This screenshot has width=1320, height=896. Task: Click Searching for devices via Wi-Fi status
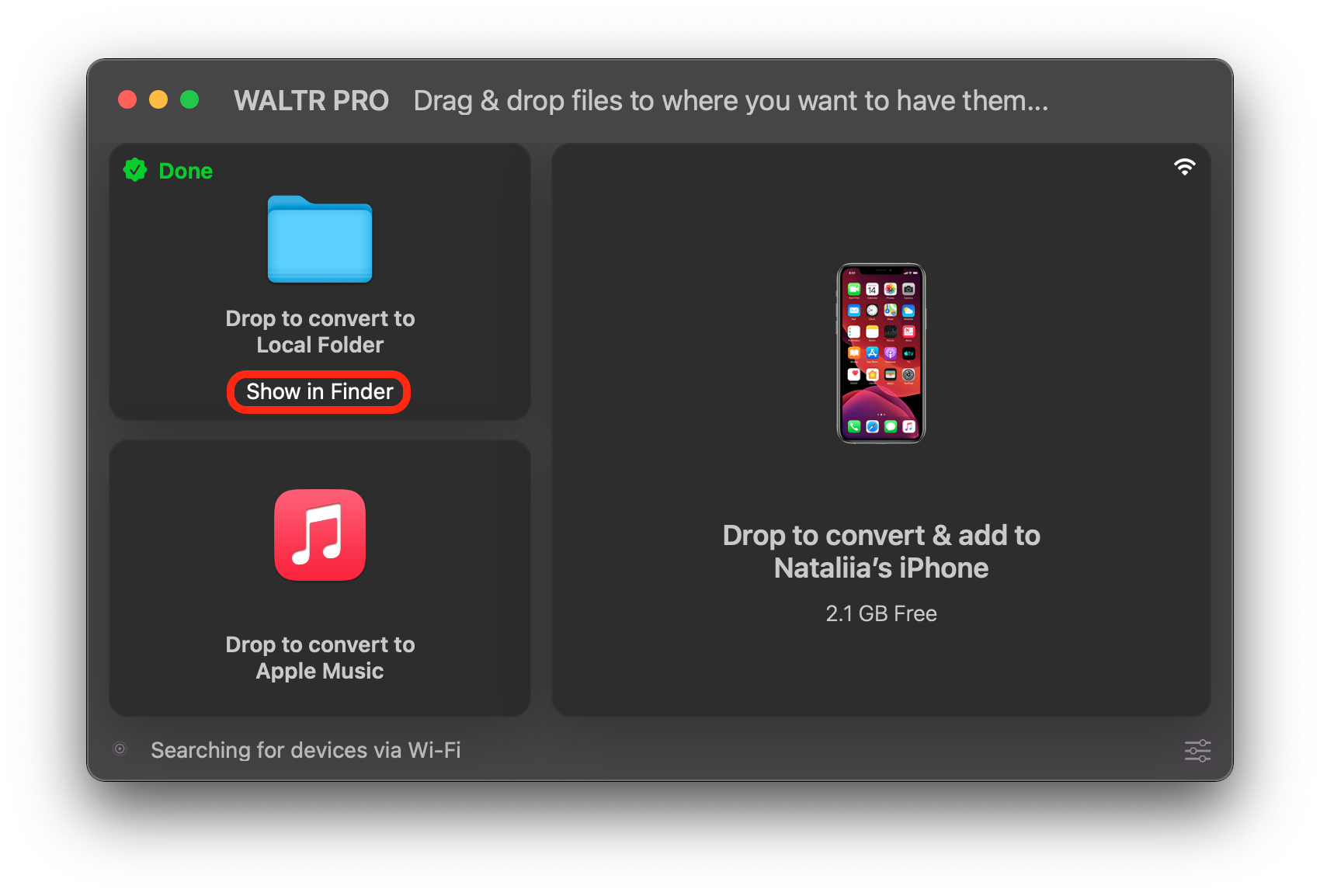tap(306, 750)
